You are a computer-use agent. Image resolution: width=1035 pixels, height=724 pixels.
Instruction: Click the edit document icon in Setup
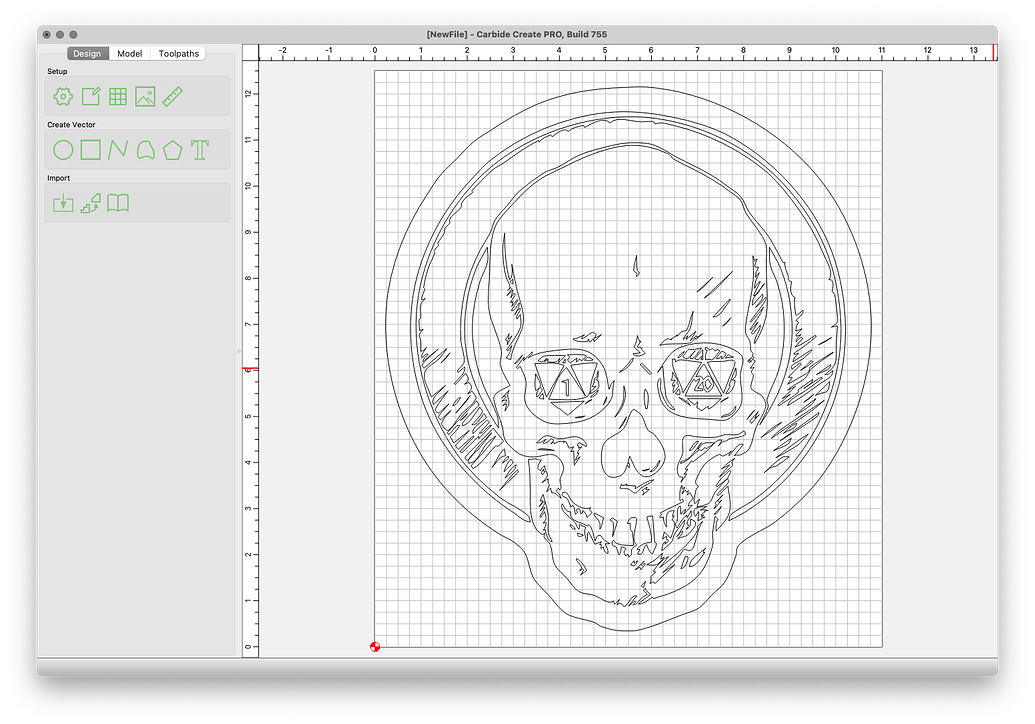coord(90,97)
